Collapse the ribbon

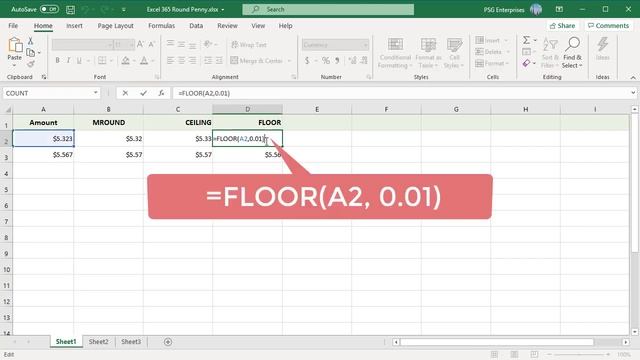click(x=633, y=77)
